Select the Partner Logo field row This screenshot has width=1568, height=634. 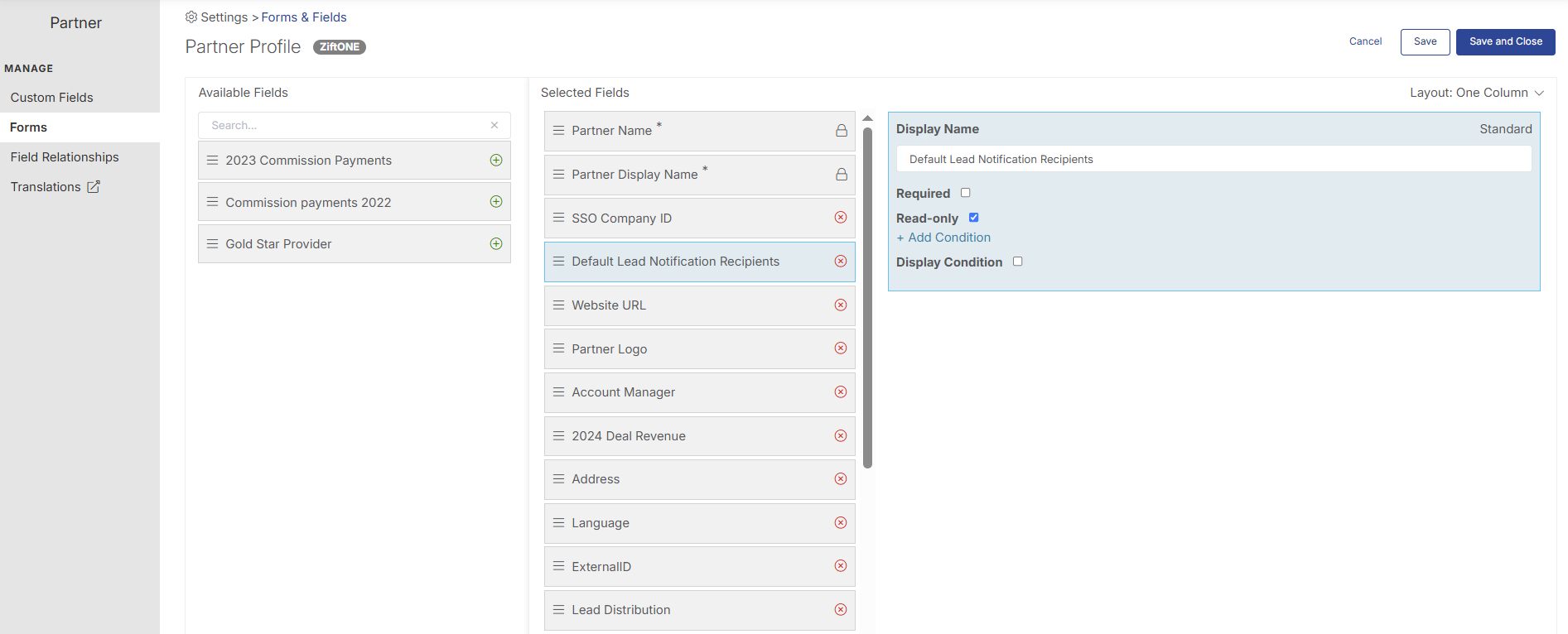699,348
